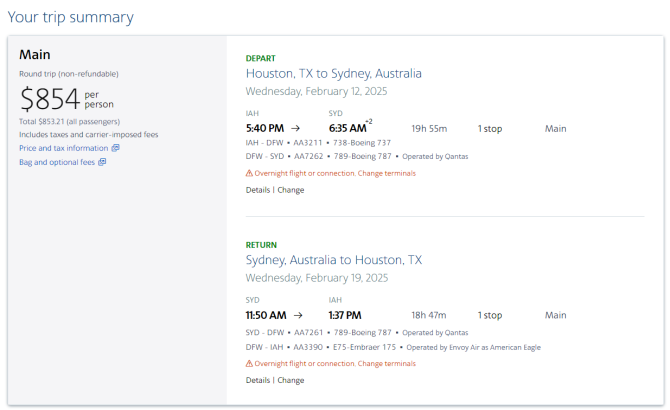Open the Bag and optional fees link
This screenshot has width=670, height=410.
[x=57, y=162]
